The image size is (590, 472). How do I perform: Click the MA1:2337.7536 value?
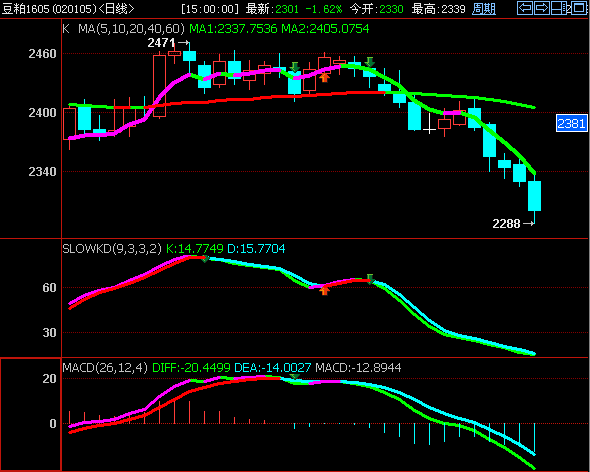tap(233, 29)
